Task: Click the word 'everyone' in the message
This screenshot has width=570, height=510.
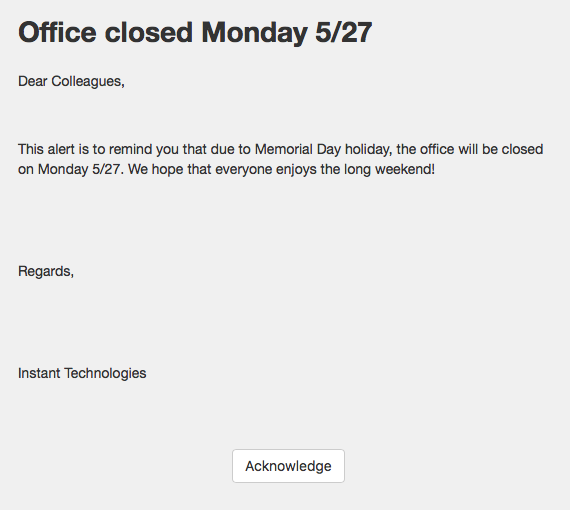Action: [244, 169]
